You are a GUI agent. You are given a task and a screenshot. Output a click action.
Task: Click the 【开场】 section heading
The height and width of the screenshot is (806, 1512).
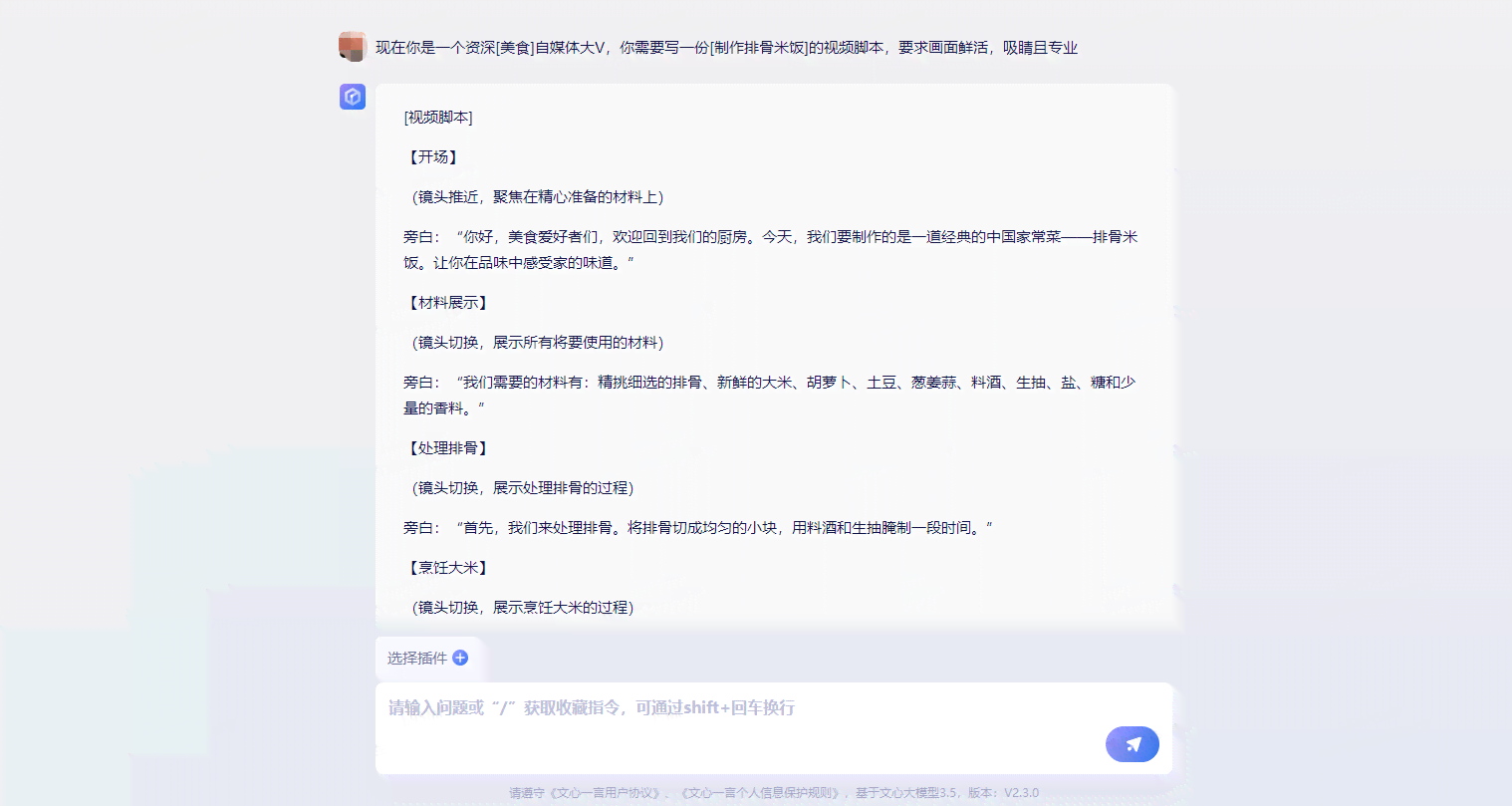433,157
